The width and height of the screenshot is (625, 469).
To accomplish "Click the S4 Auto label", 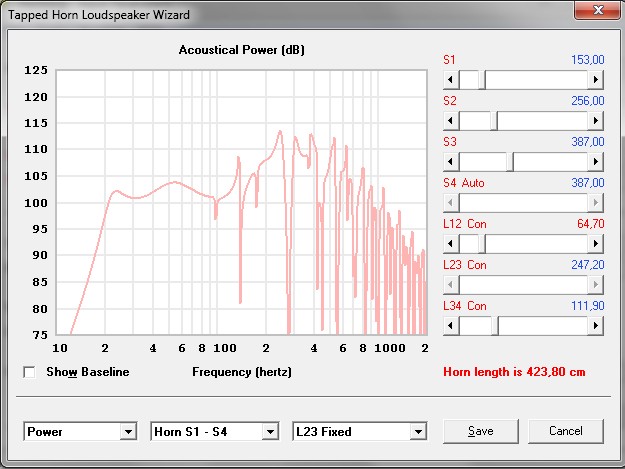I will (x=464, y=183).
